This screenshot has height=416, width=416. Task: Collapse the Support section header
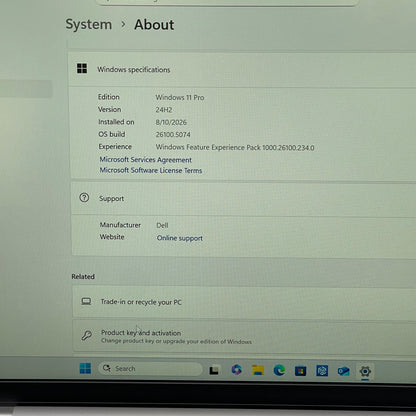(x=244, y=198)
